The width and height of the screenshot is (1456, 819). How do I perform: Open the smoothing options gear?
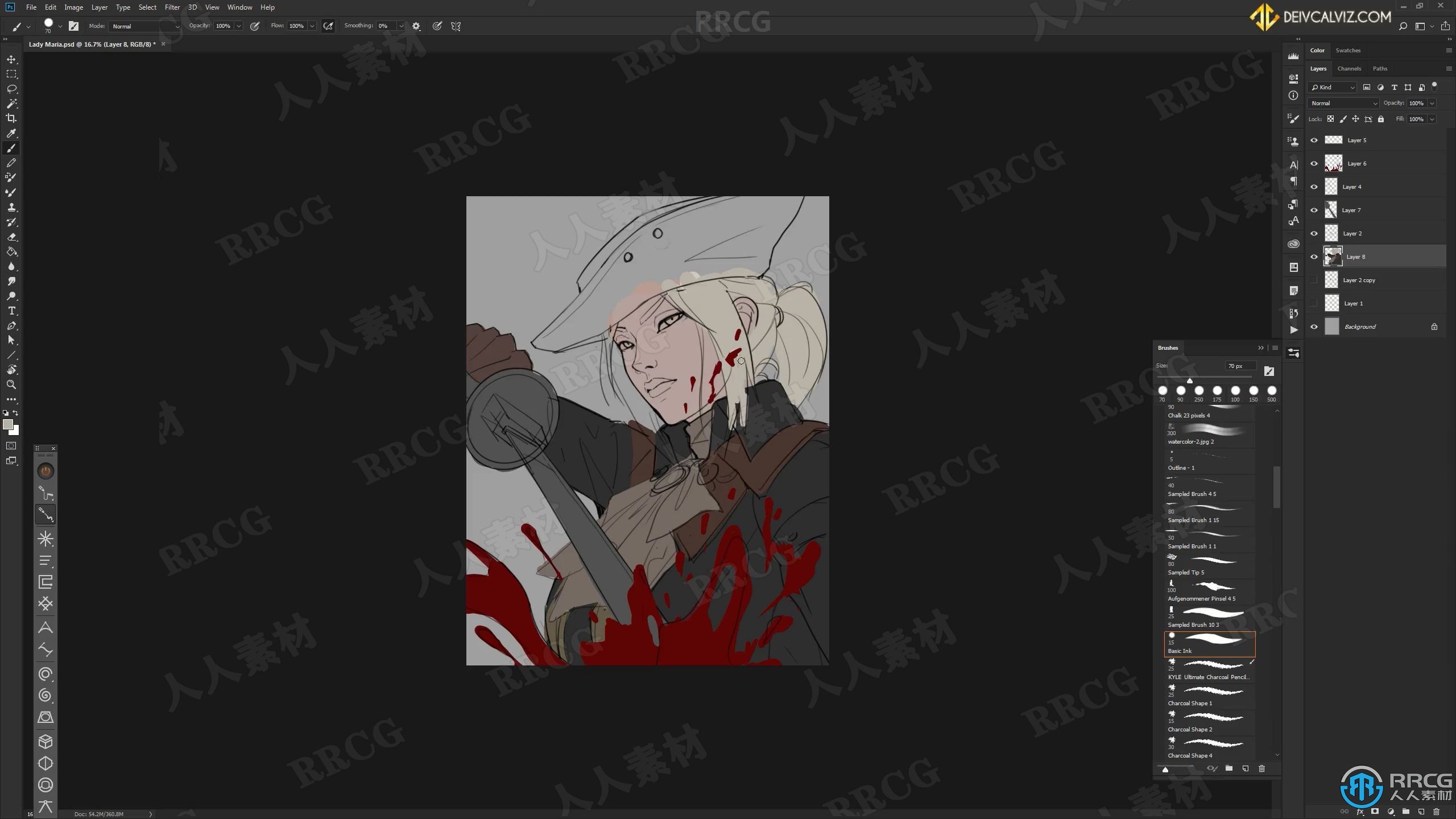click(416, 26)
